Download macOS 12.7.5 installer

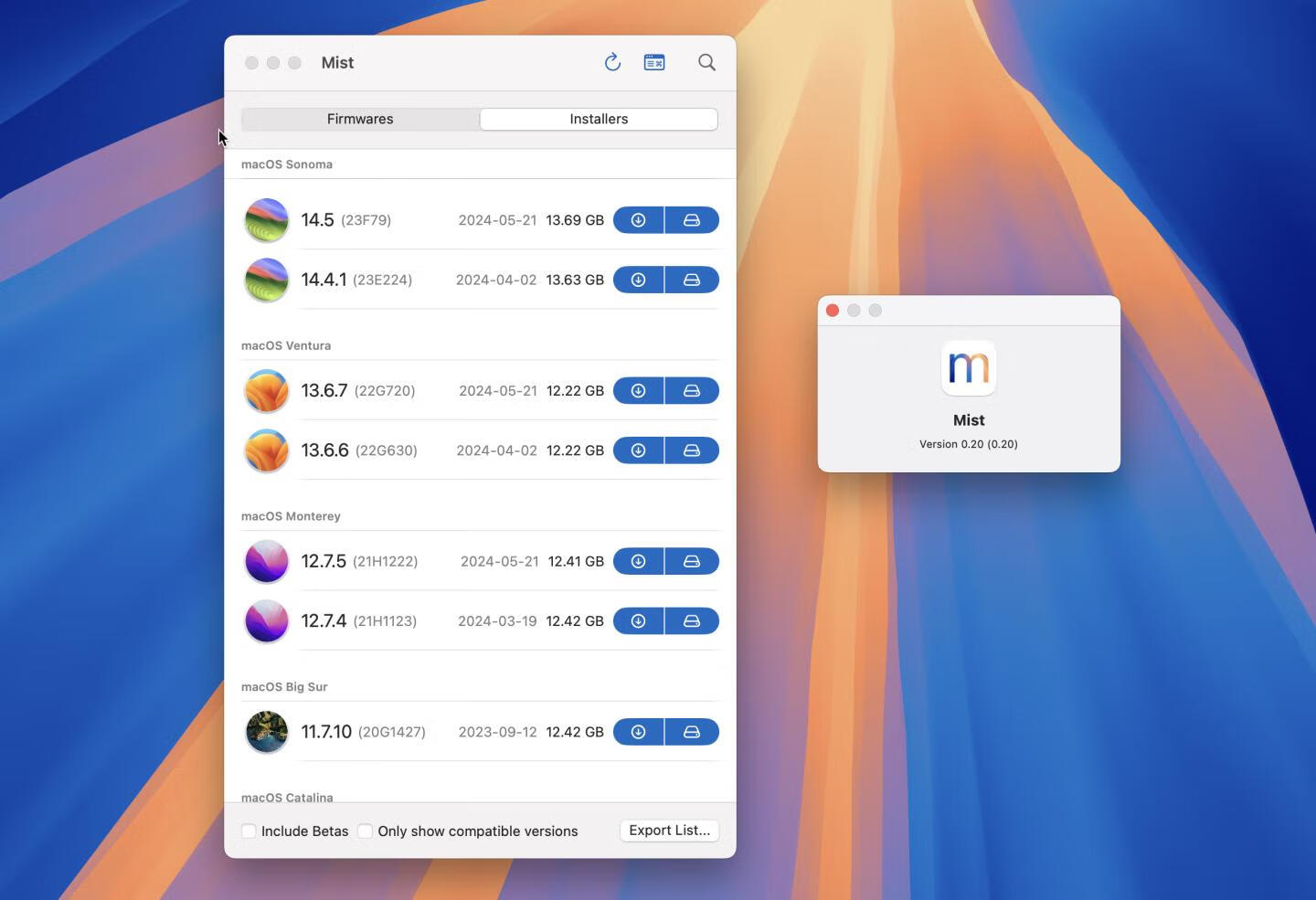coord(638,561)
